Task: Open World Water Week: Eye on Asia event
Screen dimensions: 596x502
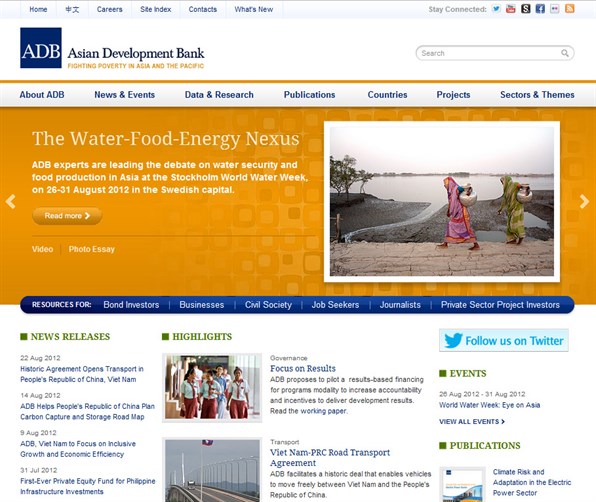Action: [x=490, y=405]
